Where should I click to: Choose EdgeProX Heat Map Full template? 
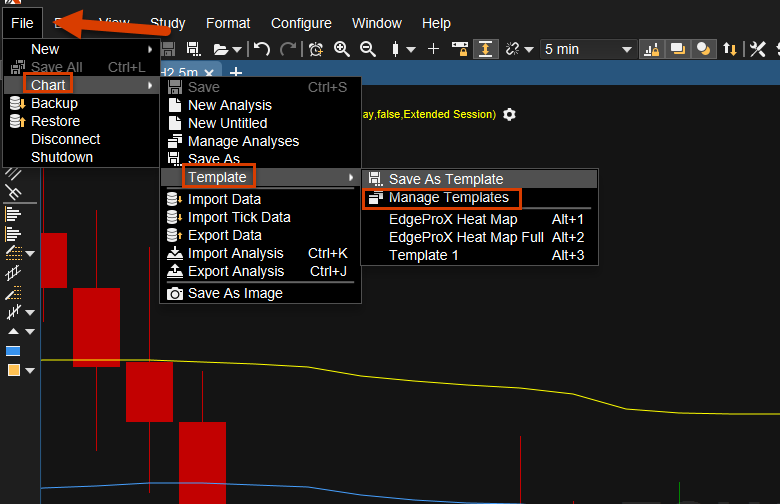click(x=466, y=237)
